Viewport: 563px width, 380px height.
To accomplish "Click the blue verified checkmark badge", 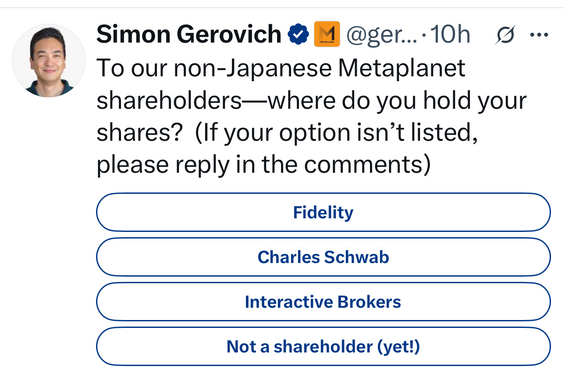I will point(298,34).
